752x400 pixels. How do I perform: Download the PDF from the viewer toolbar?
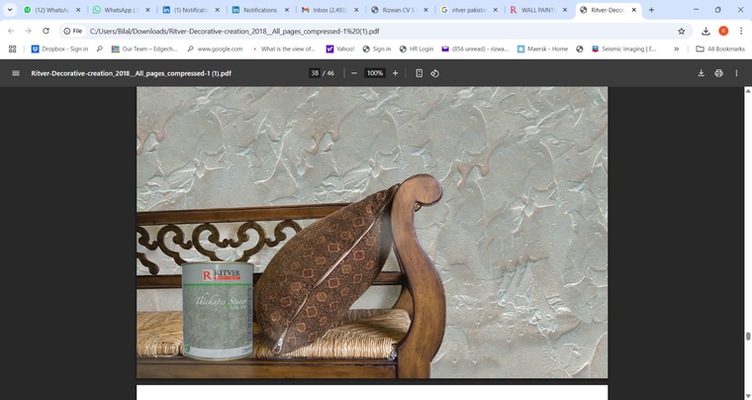[x=701, y=73]
